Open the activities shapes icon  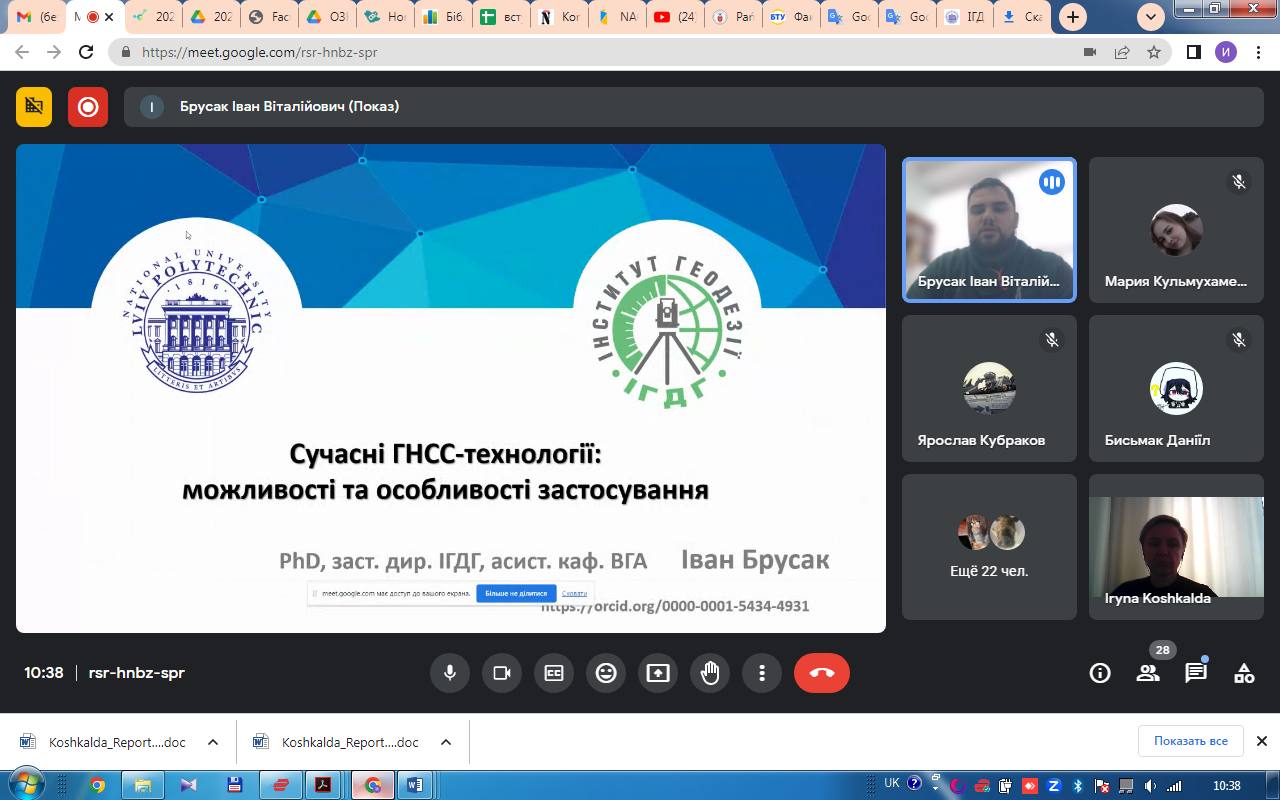tap(1244, 673)
